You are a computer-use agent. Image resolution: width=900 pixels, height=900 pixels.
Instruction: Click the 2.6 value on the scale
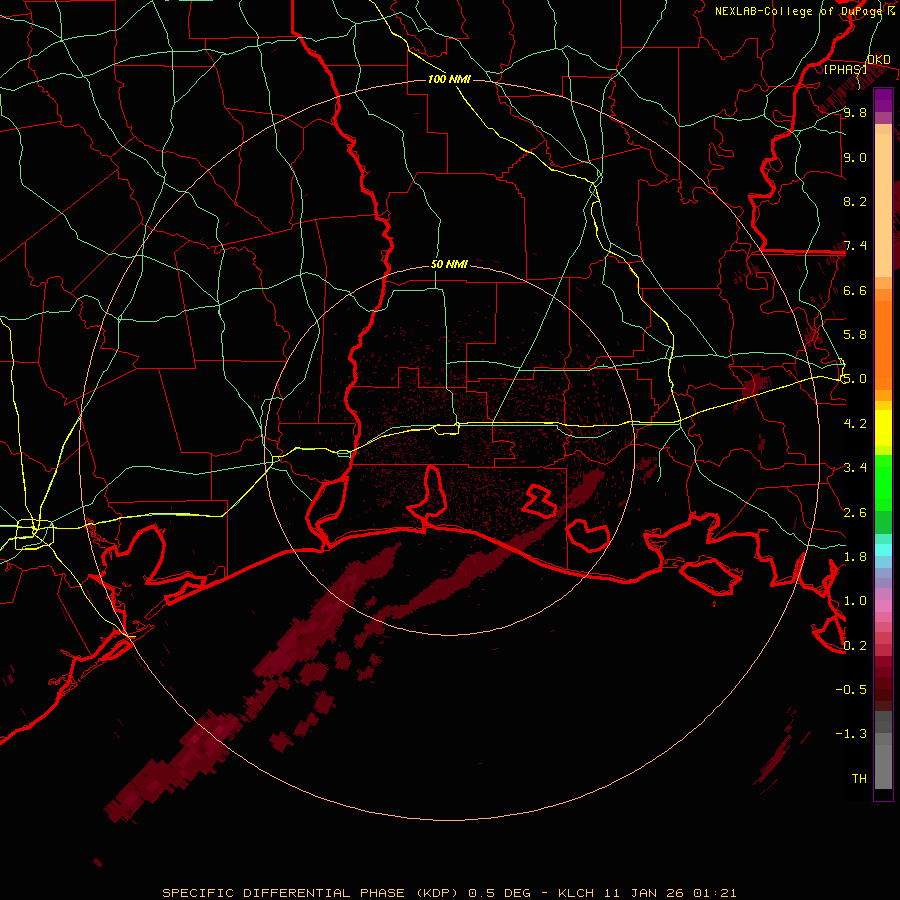click(855, 512)
